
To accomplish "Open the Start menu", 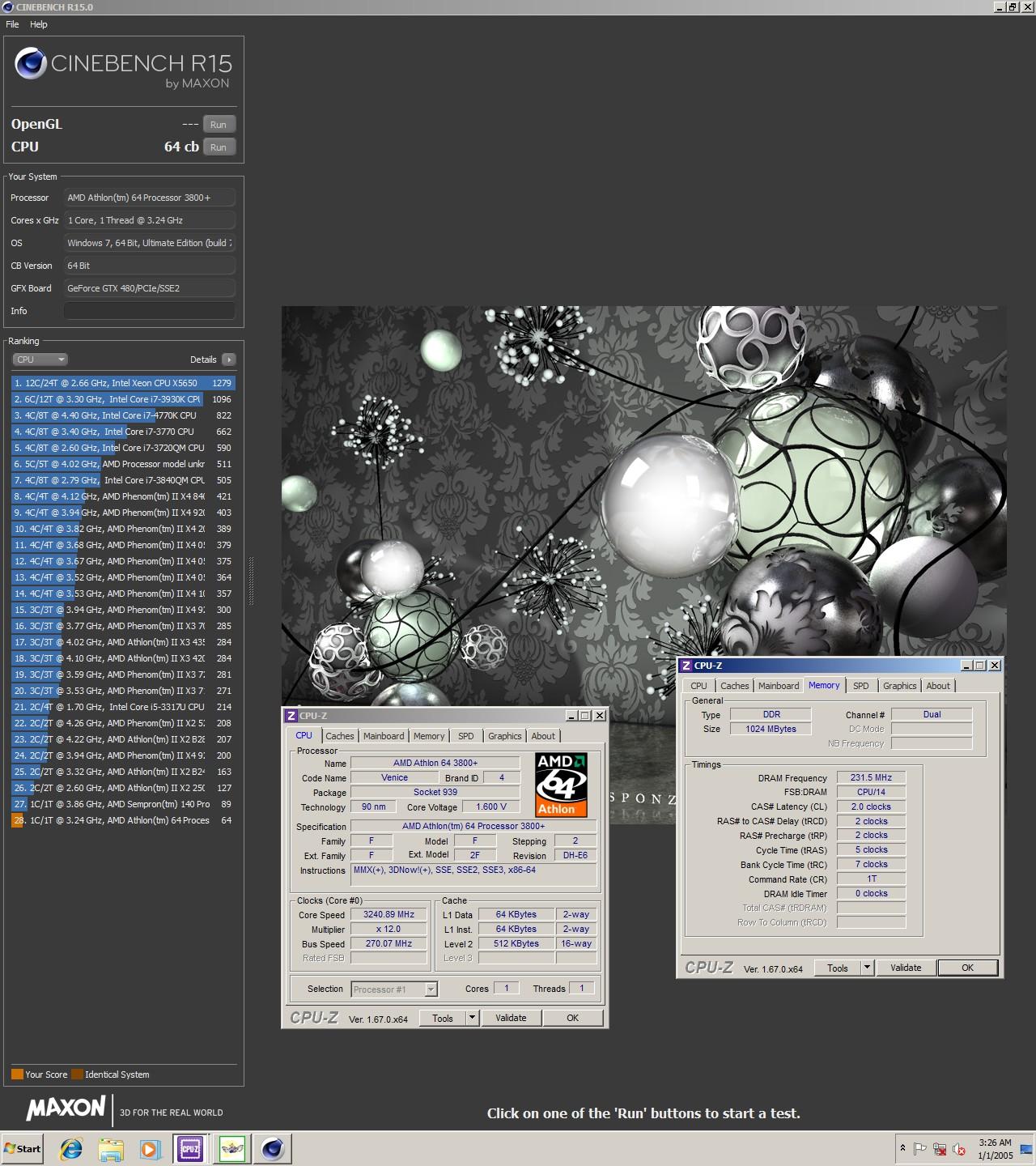I will 23,1148.
